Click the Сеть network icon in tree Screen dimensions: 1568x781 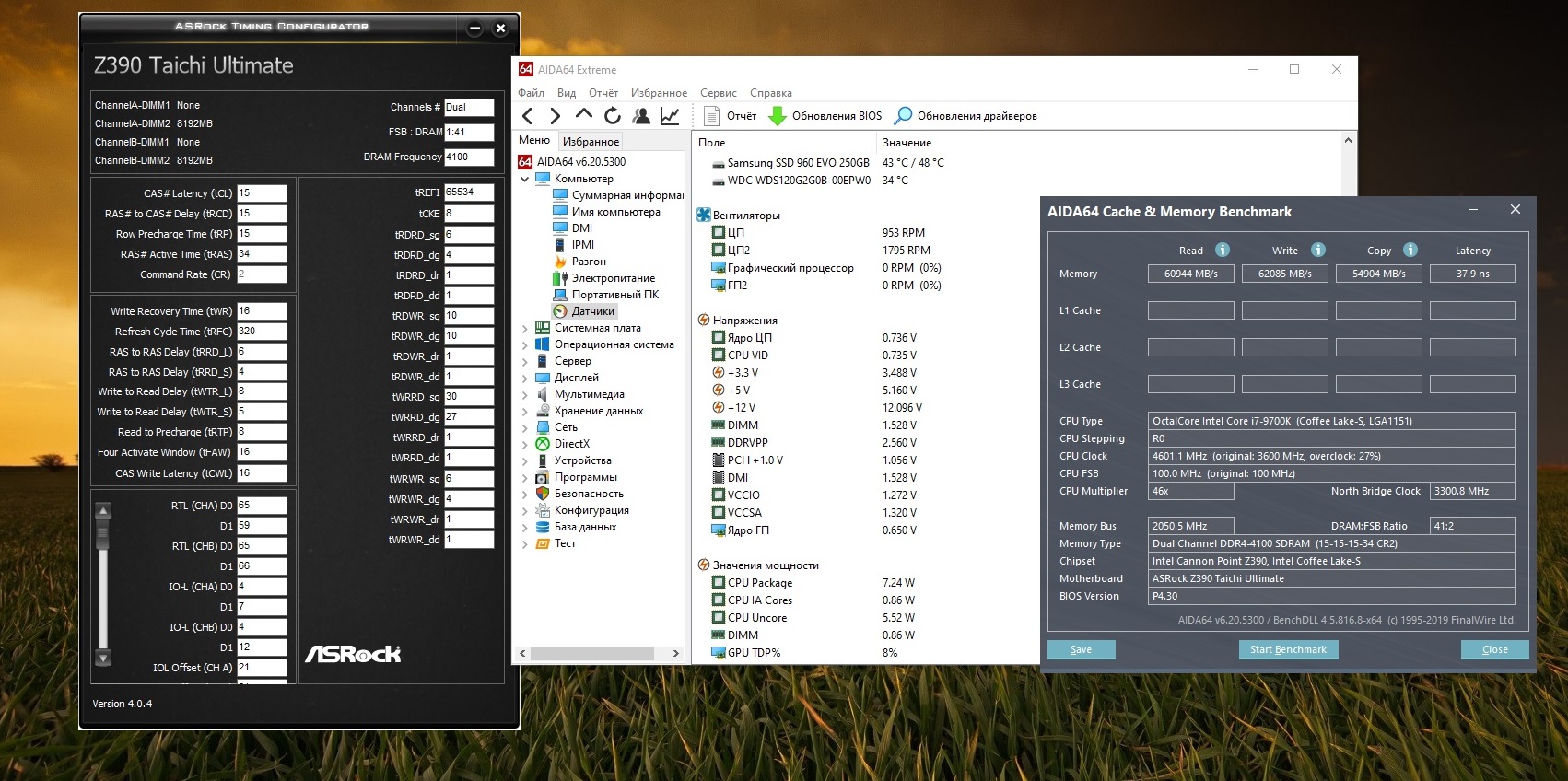(x=543, y=427)
